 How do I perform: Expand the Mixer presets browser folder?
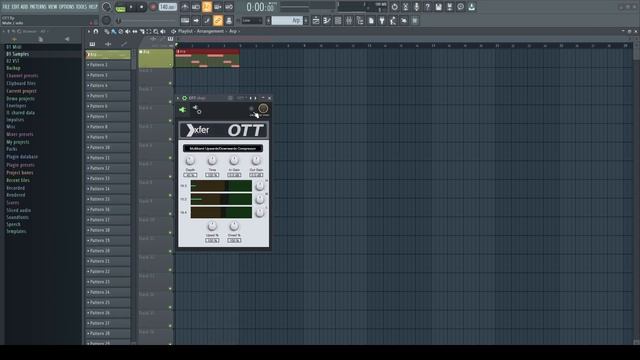pos(20,134)
